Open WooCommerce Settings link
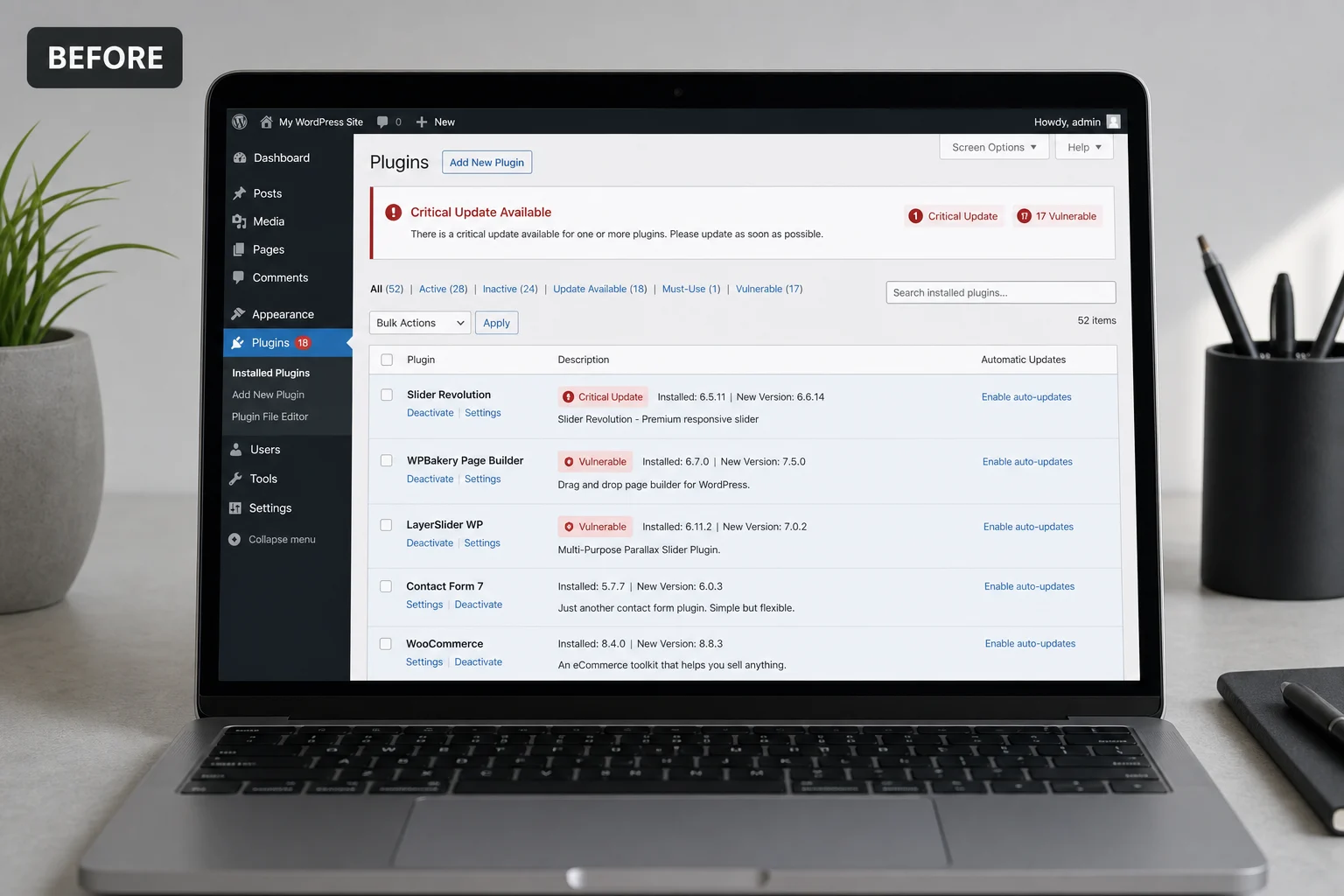 click(x=424, y=662)
